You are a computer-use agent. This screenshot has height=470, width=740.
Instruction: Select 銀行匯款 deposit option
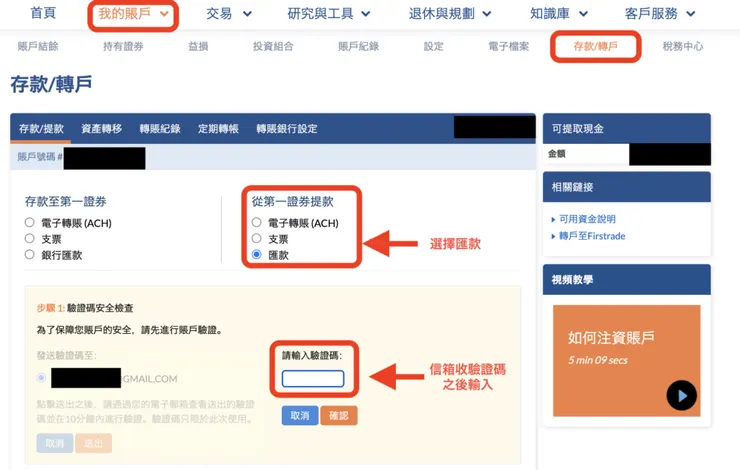(x=30, y=254)
